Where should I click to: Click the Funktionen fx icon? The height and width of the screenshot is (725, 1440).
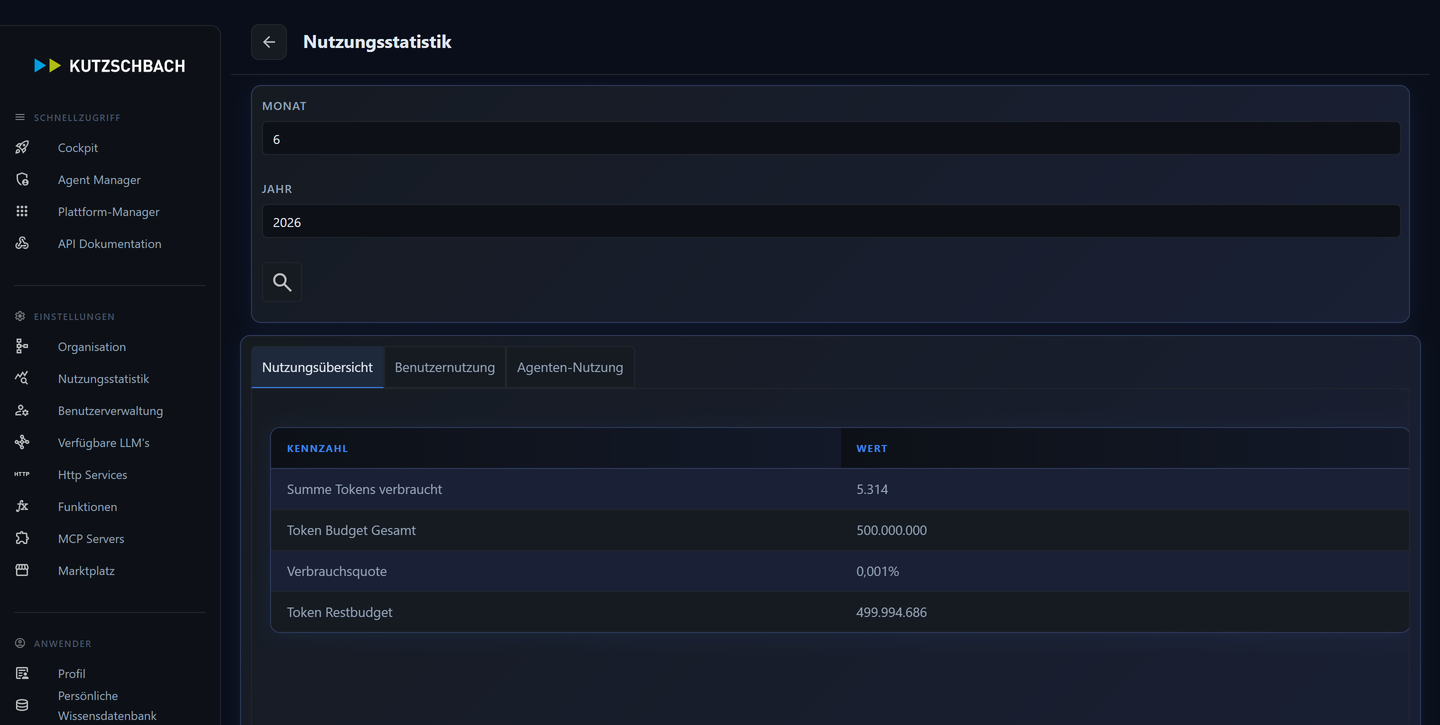[22, 507]
